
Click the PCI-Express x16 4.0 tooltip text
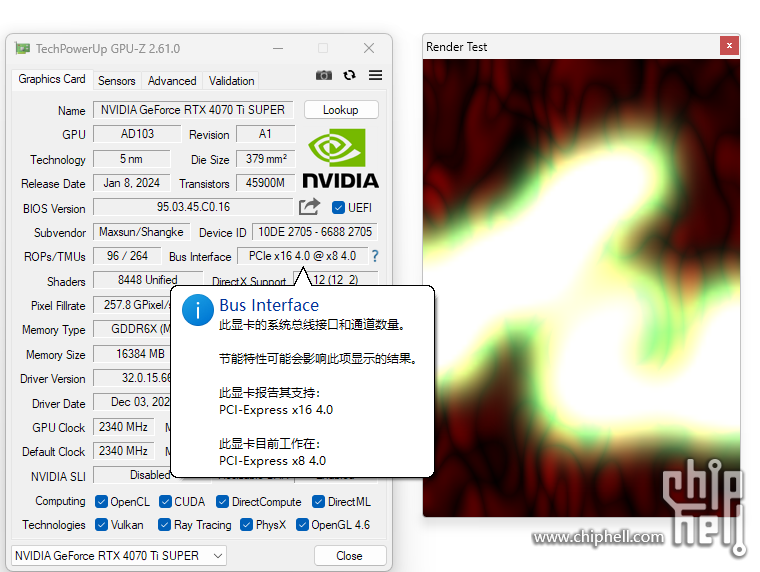coord(276,410)
